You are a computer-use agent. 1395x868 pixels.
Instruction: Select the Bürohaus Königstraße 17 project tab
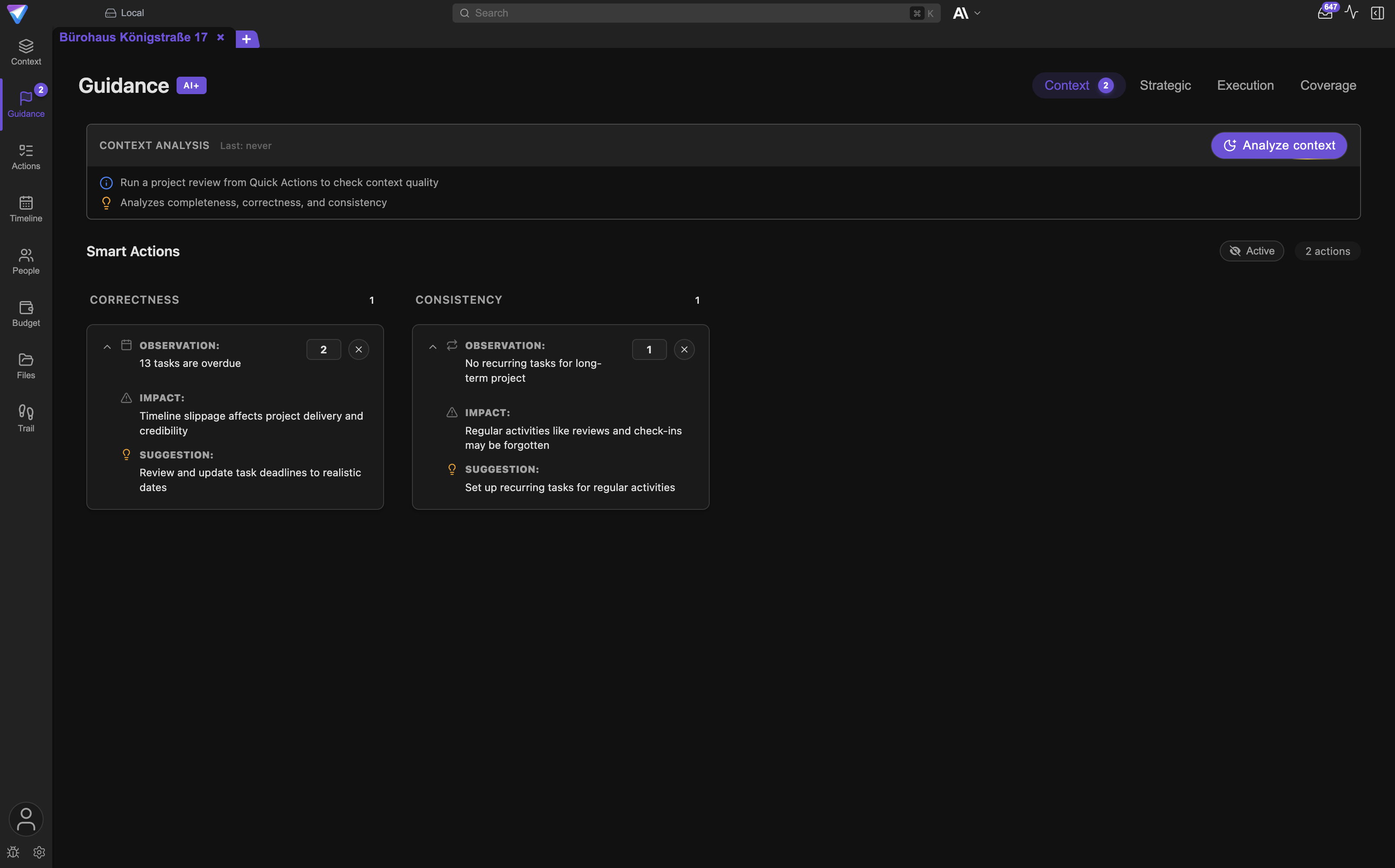[x=133, y=37]
